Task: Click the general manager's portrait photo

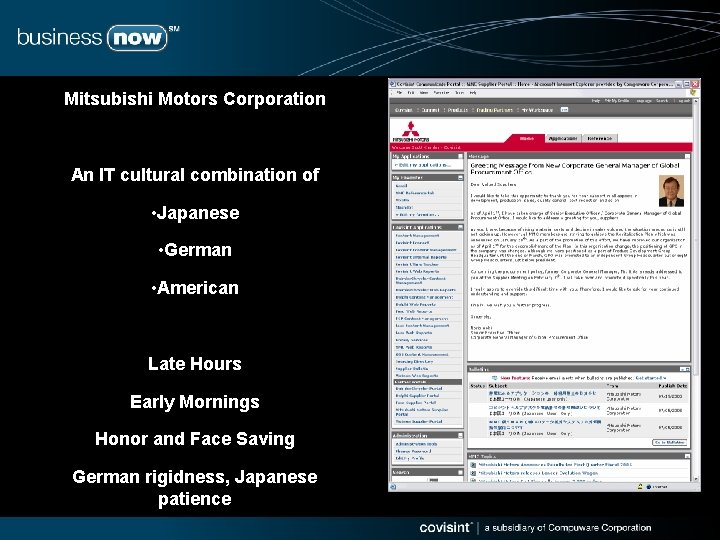Action: click(x=671, y=191)
